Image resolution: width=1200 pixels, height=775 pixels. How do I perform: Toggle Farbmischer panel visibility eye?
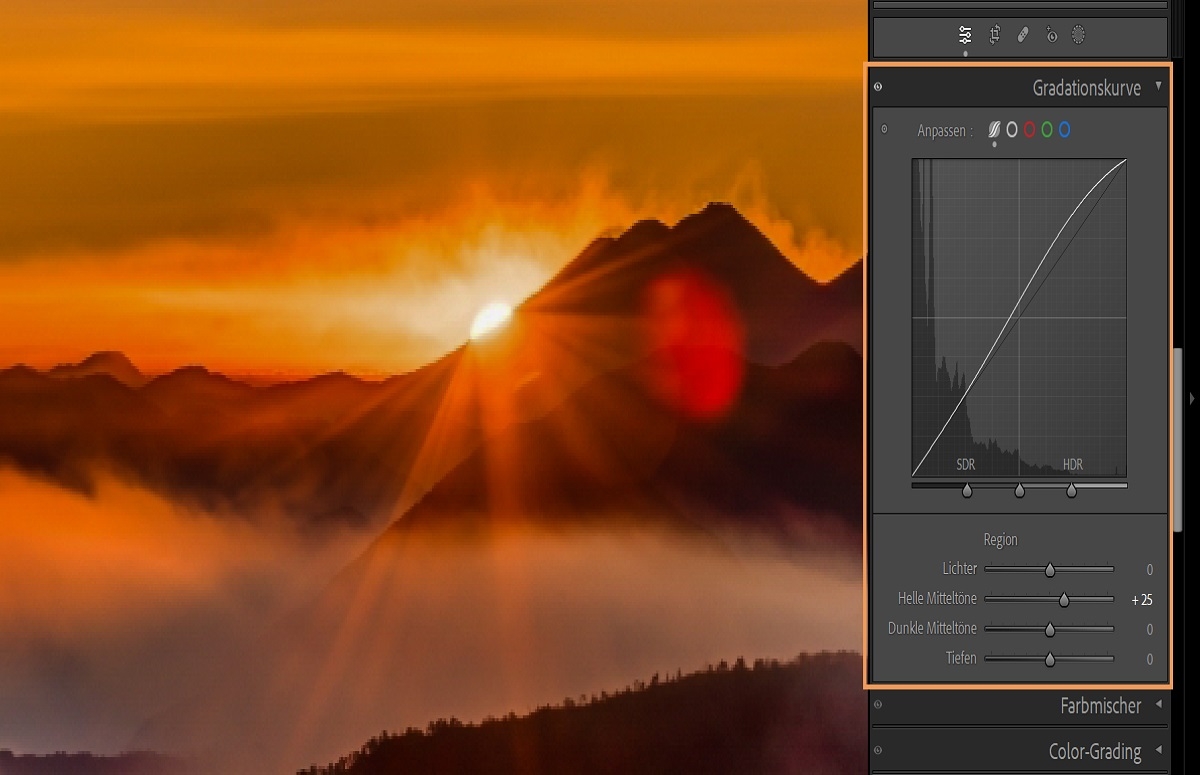tap(878, 704)
